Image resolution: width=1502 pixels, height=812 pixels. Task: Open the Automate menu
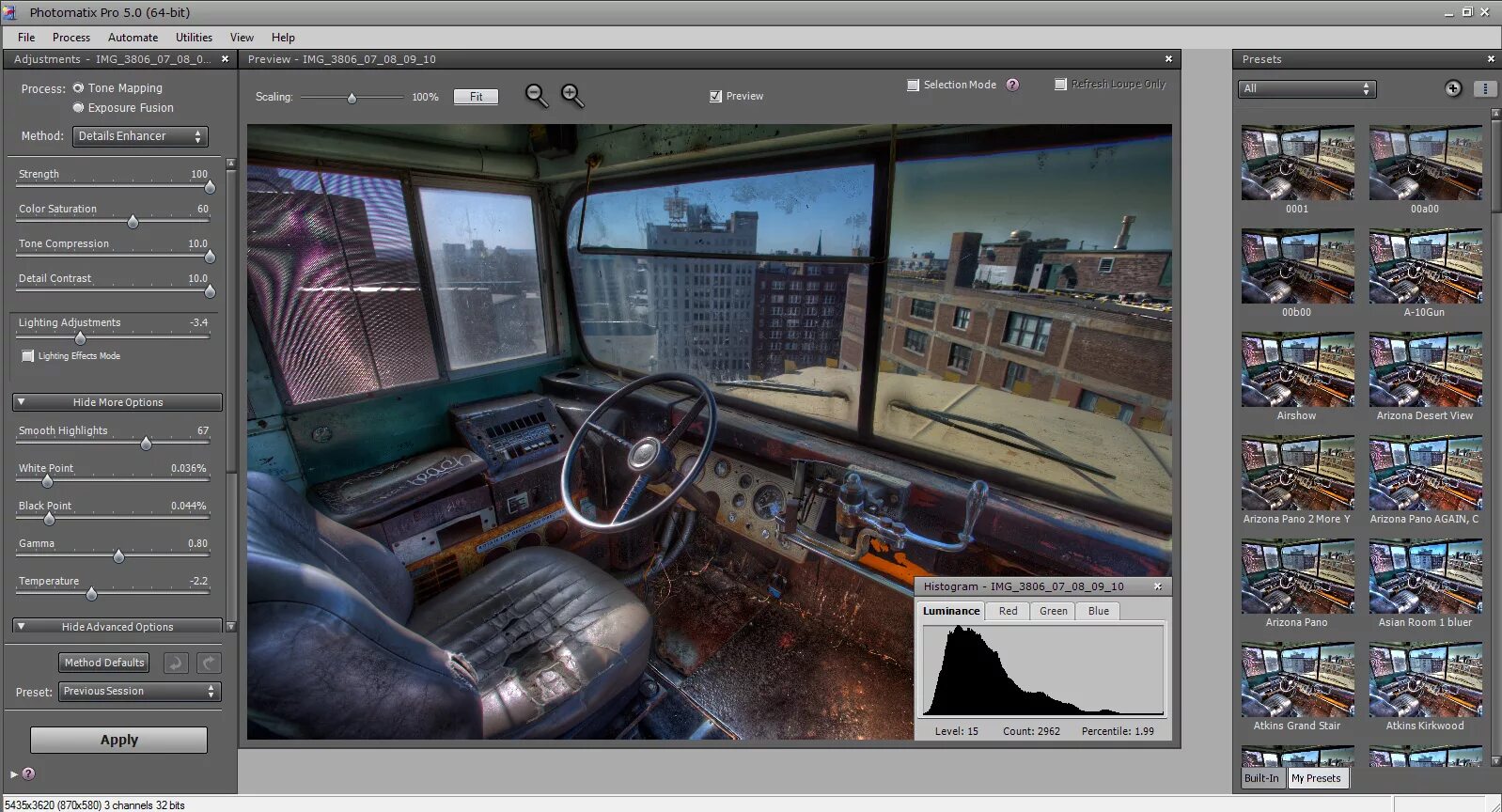[x=133, y=38]
